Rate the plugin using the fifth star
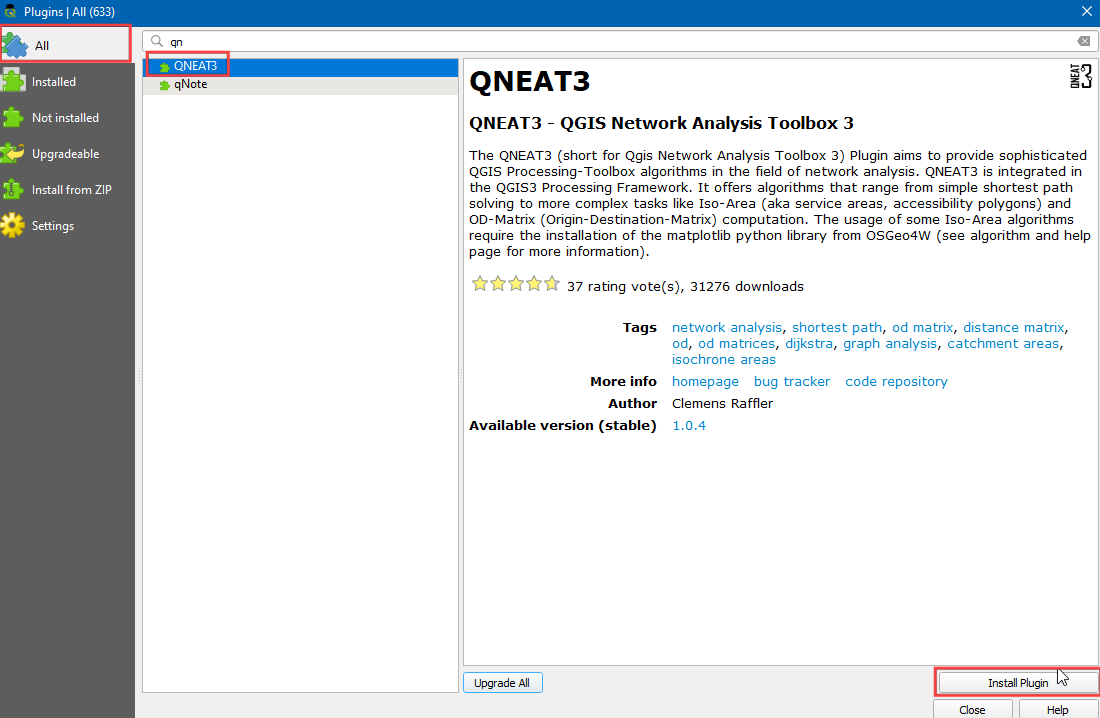Screen dimensions: 1100x718 coord(551,285)
